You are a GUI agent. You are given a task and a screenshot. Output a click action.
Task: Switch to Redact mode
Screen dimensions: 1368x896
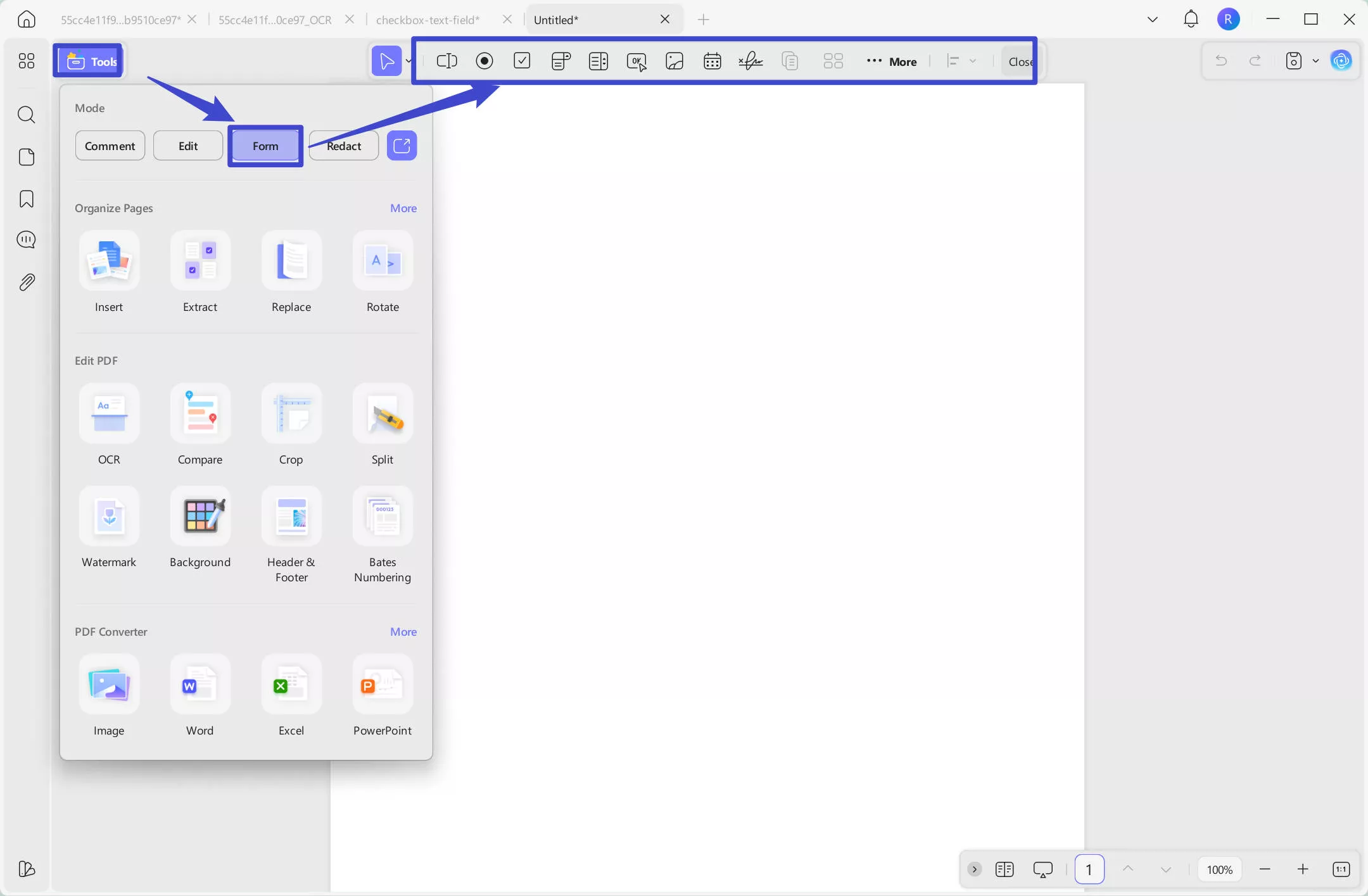coord(343,145)
